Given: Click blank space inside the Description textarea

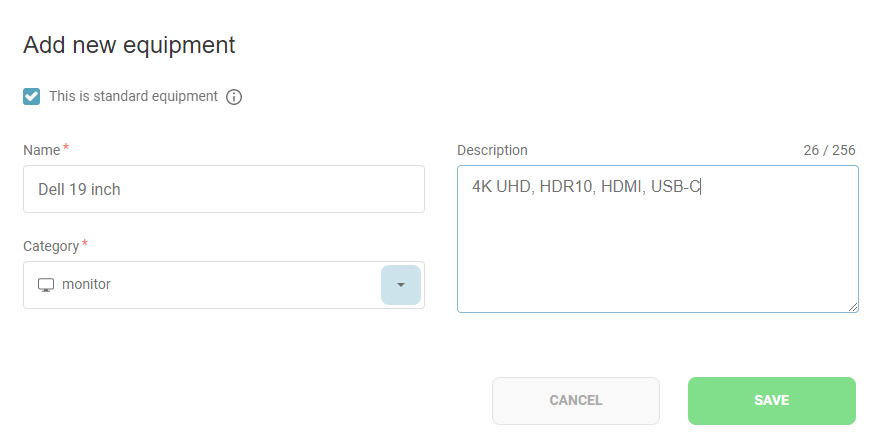Looking at the screenshot, I should pos(657,260).
